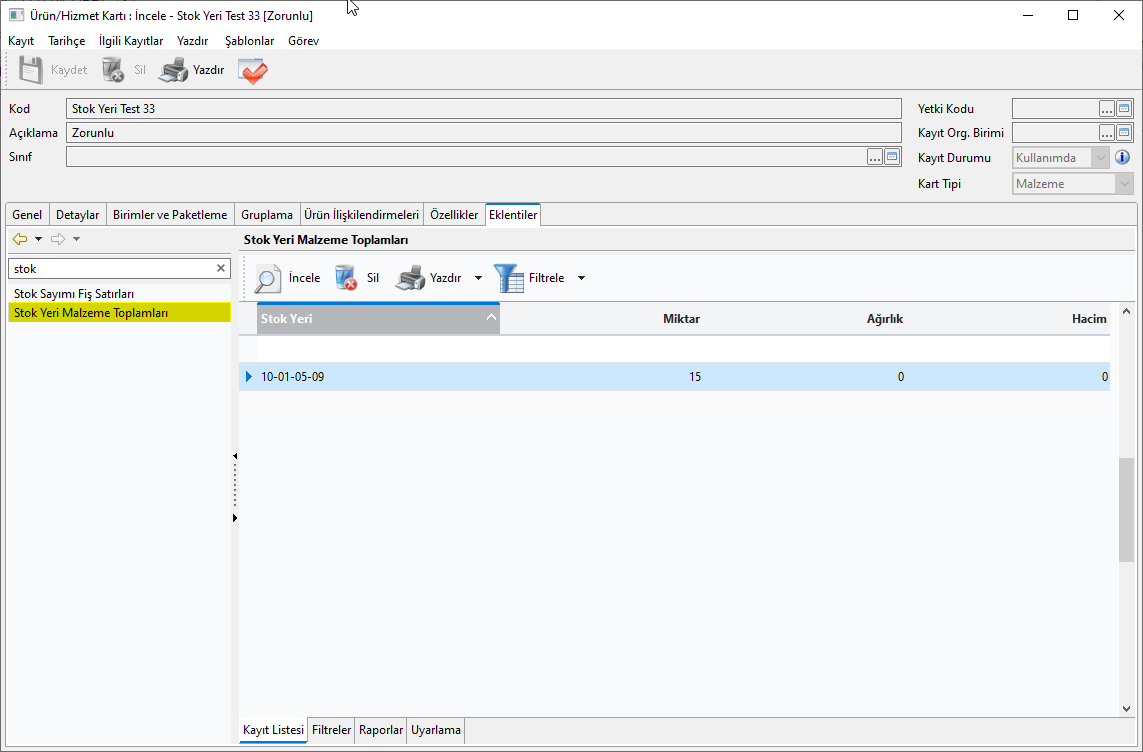Open the İlgili Kayıtlar menu
Image resolution: width=1143 pixels, height=752 pixels.
[x=131, y=41]
